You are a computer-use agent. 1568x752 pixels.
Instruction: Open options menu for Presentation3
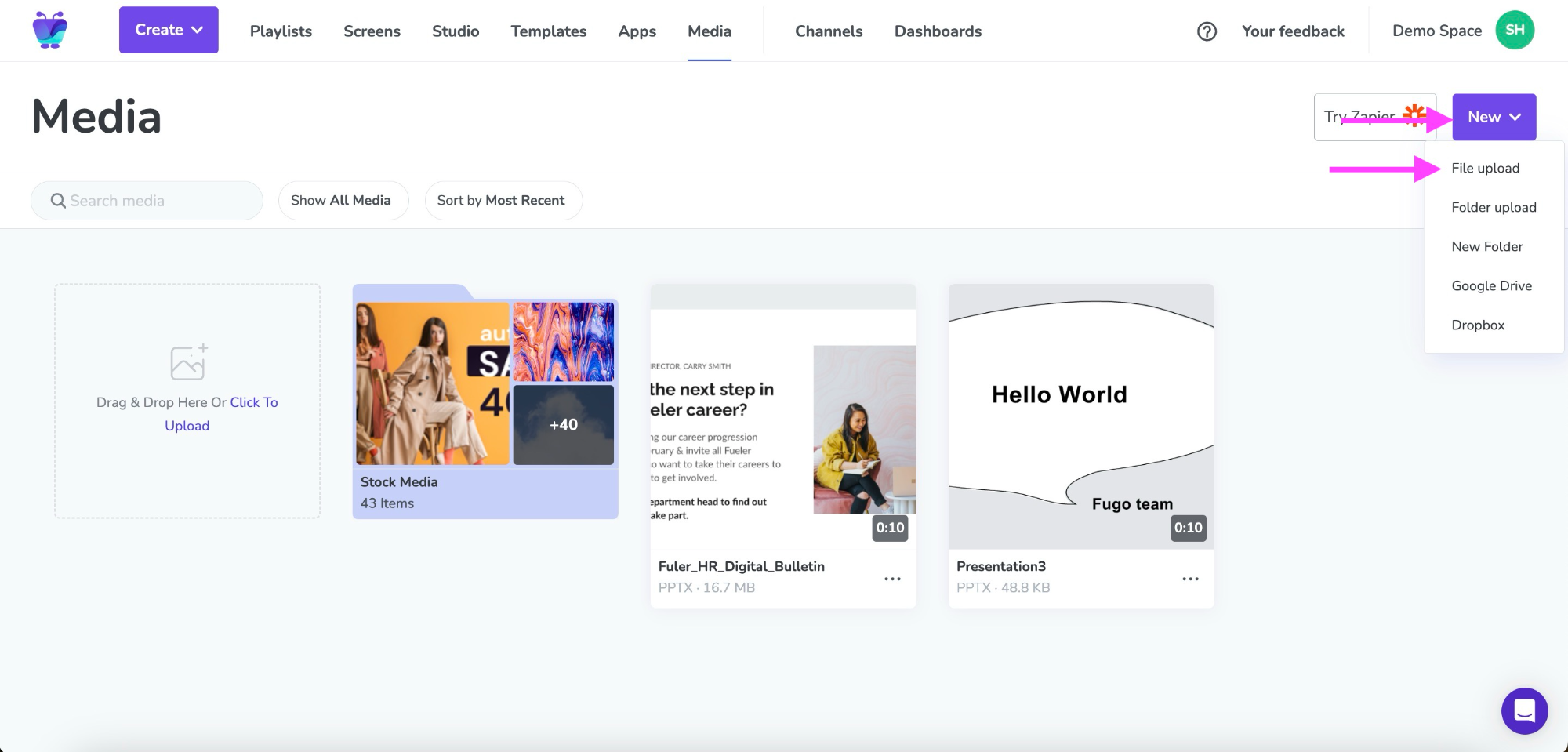(1190, 579)
